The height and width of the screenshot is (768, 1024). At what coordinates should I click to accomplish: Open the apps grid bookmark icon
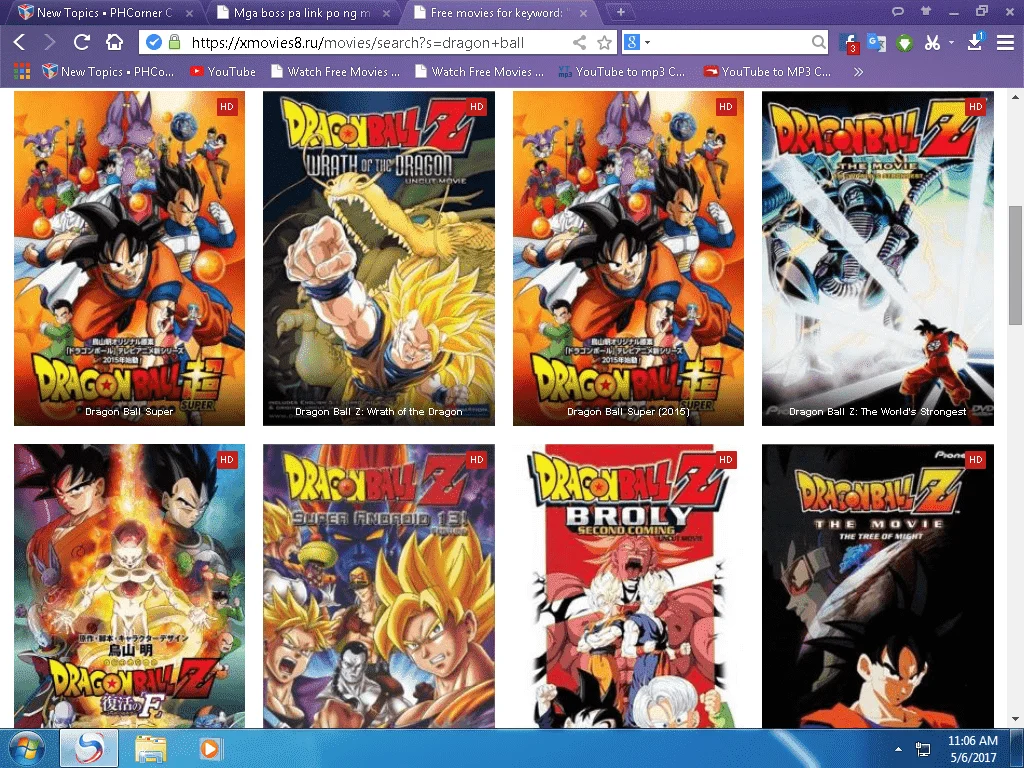pos(22,71)
